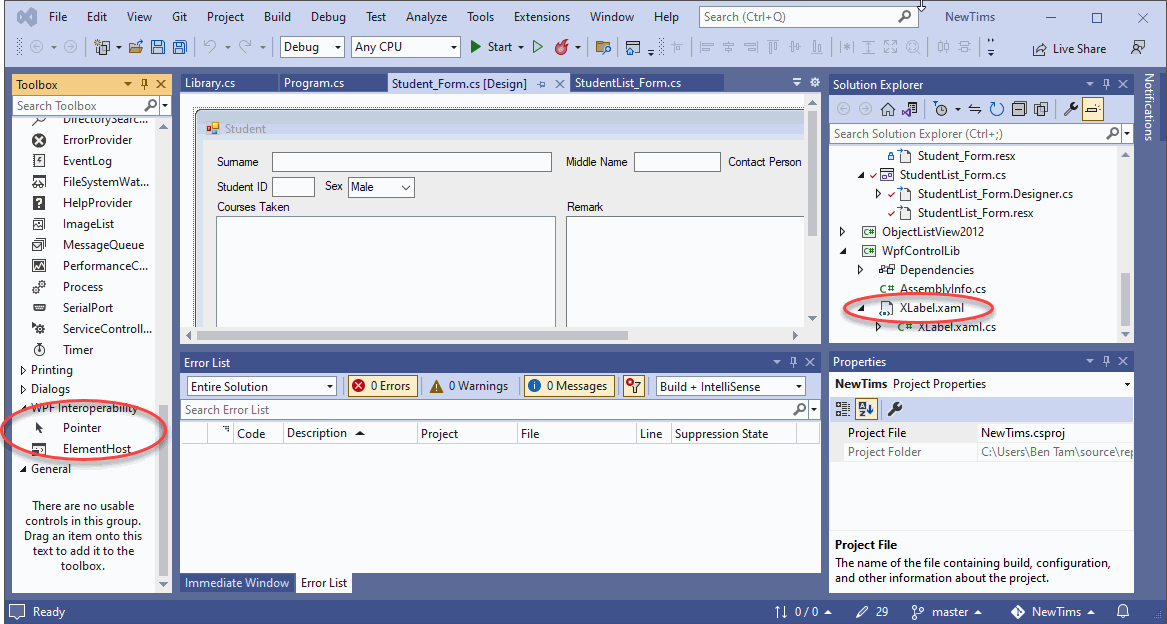Screen dimensions: 1167x624
Task: Open the notifications bell in status bar
Action: click(x=1122, y=611)
